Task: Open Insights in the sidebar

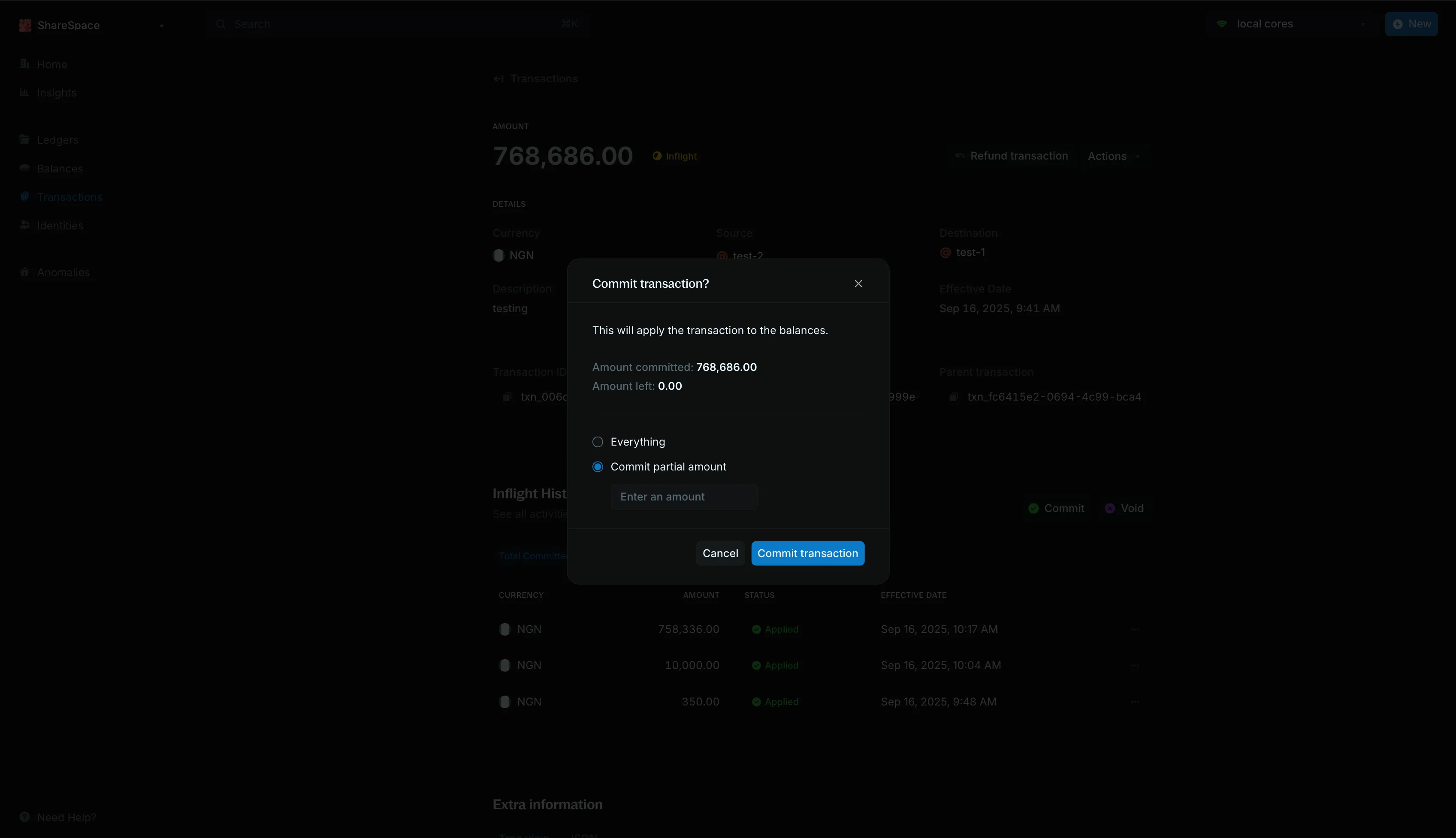Action: [57, 93]
